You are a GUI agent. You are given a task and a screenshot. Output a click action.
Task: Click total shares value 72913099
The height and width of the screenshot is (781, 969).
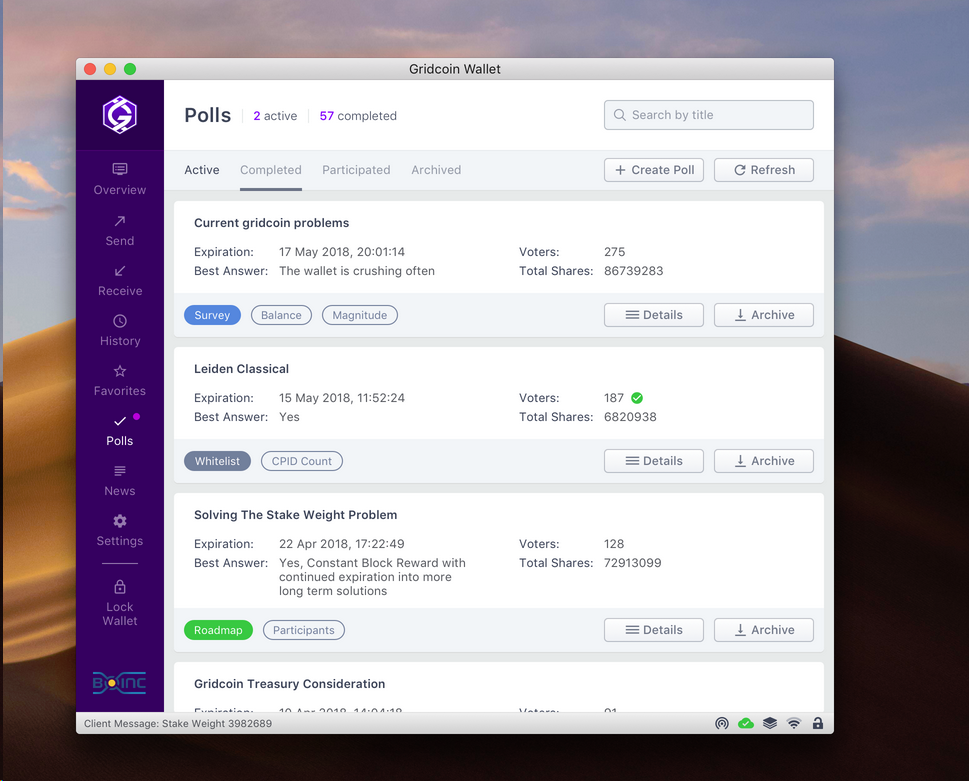pyautogui.click(x=632, y=563)
